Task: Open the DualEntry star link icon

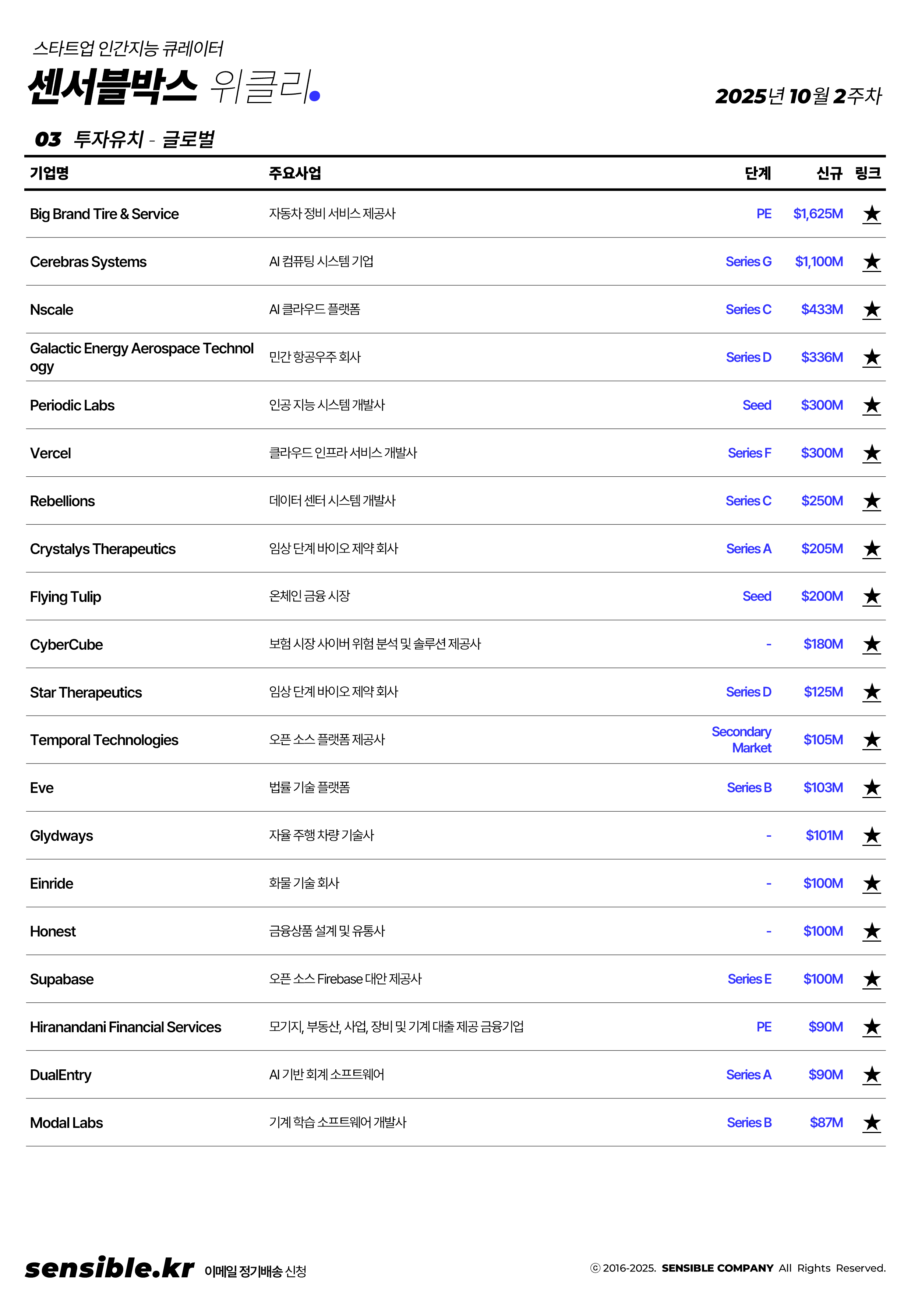Action: point(871,1075)
